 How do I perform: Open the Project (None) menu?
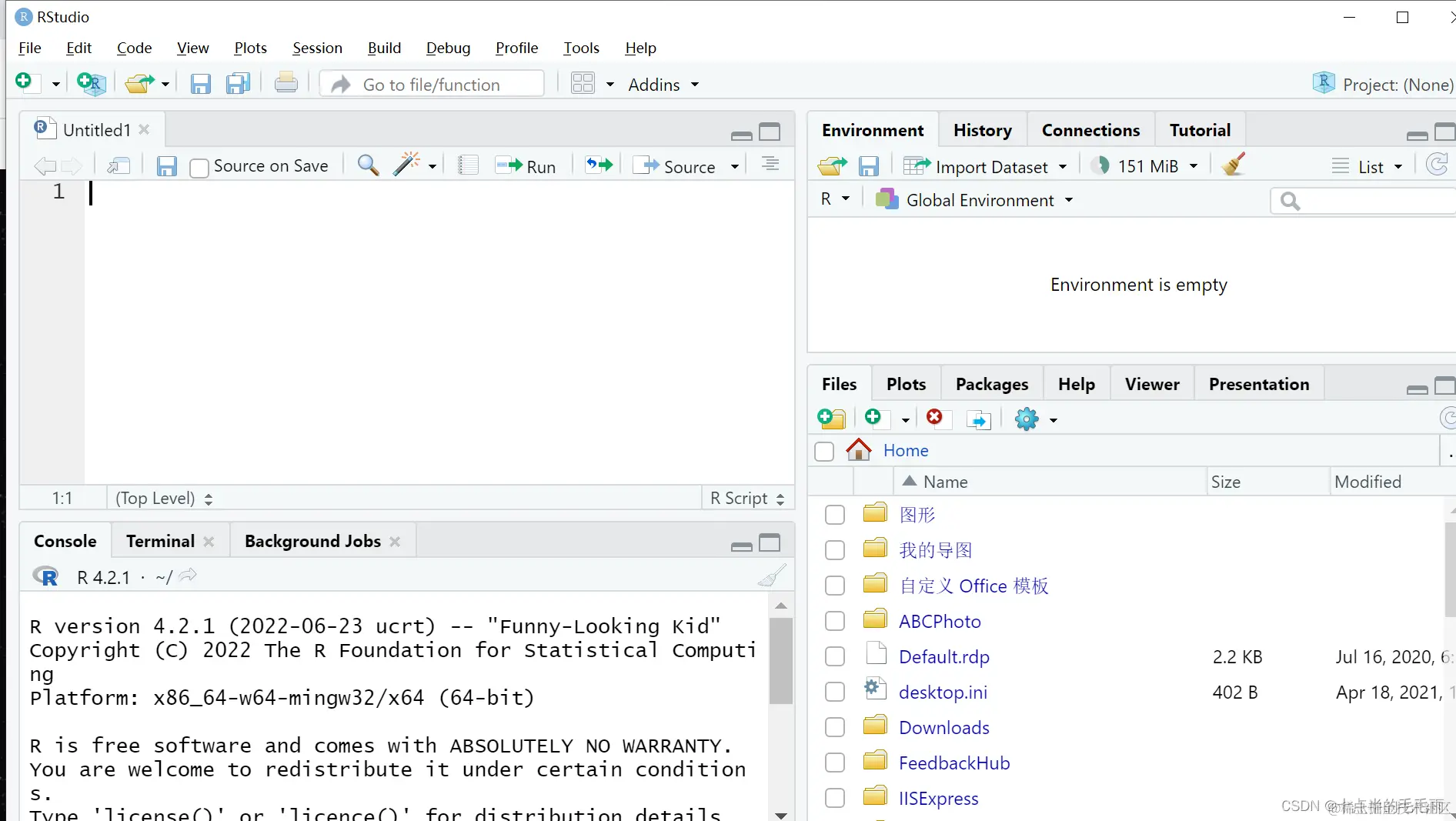point(1383,84)
